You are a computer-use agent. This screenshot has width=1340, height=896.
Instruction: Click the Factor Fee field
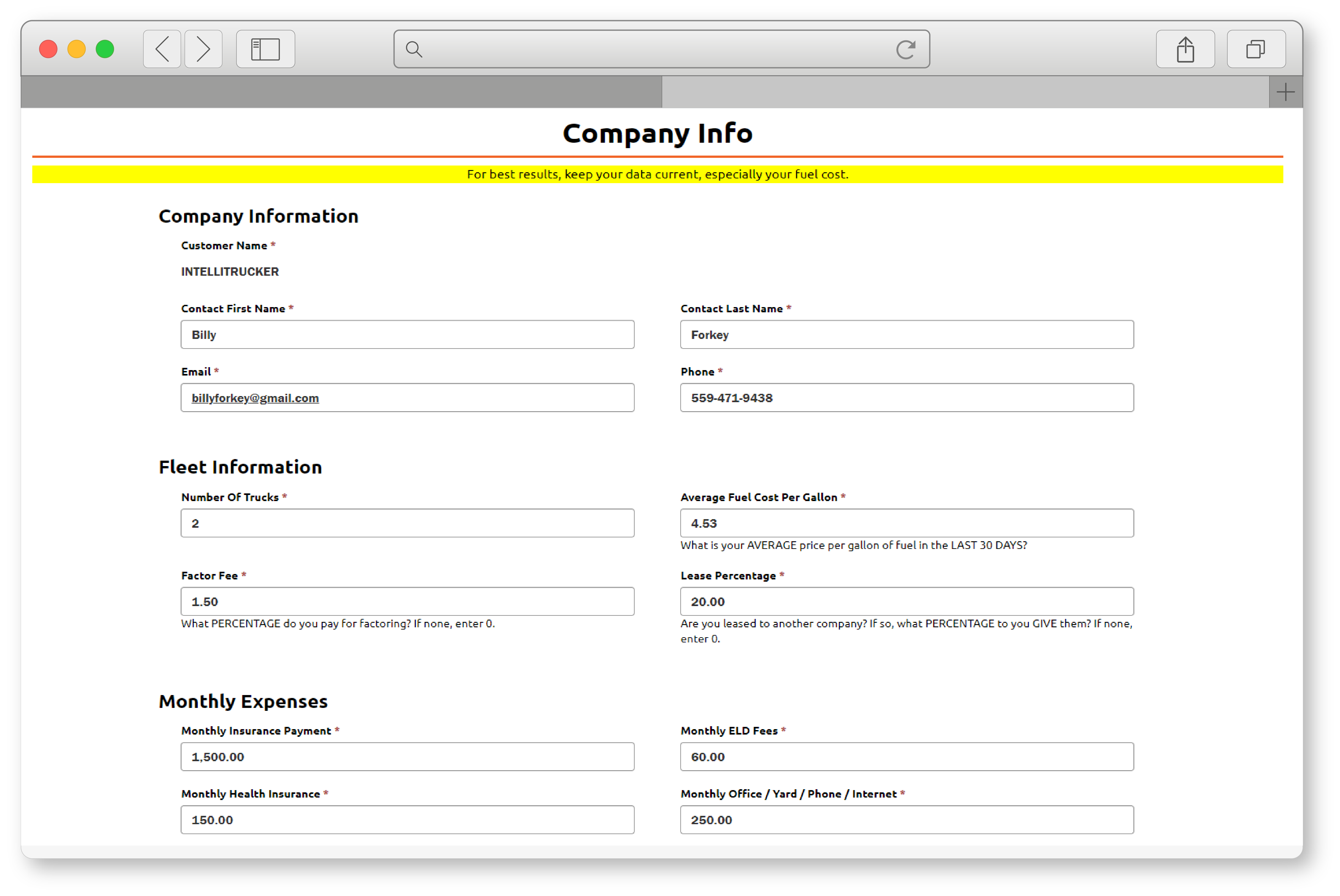407,601
